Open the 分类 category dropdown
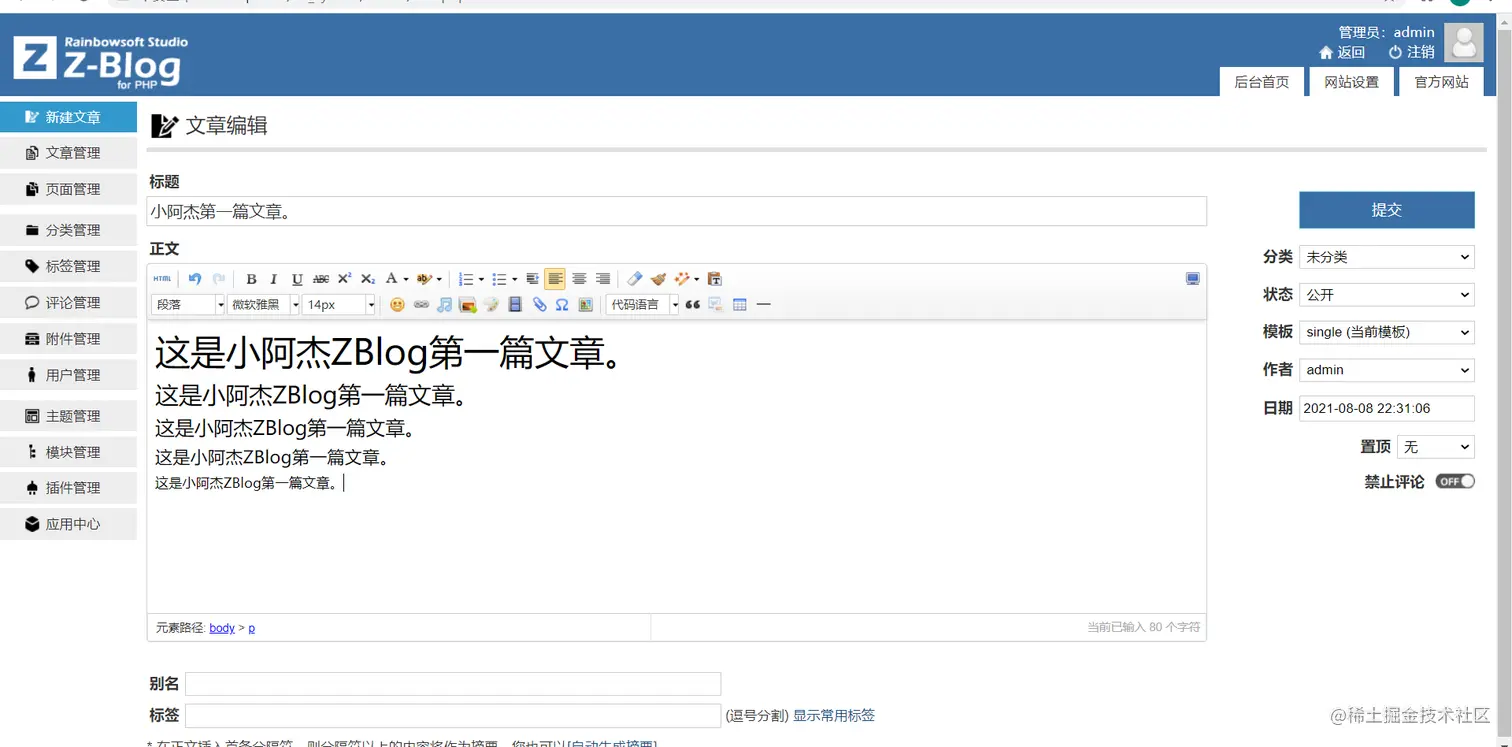This screenshot has height=747, width=1512. 1386,257
